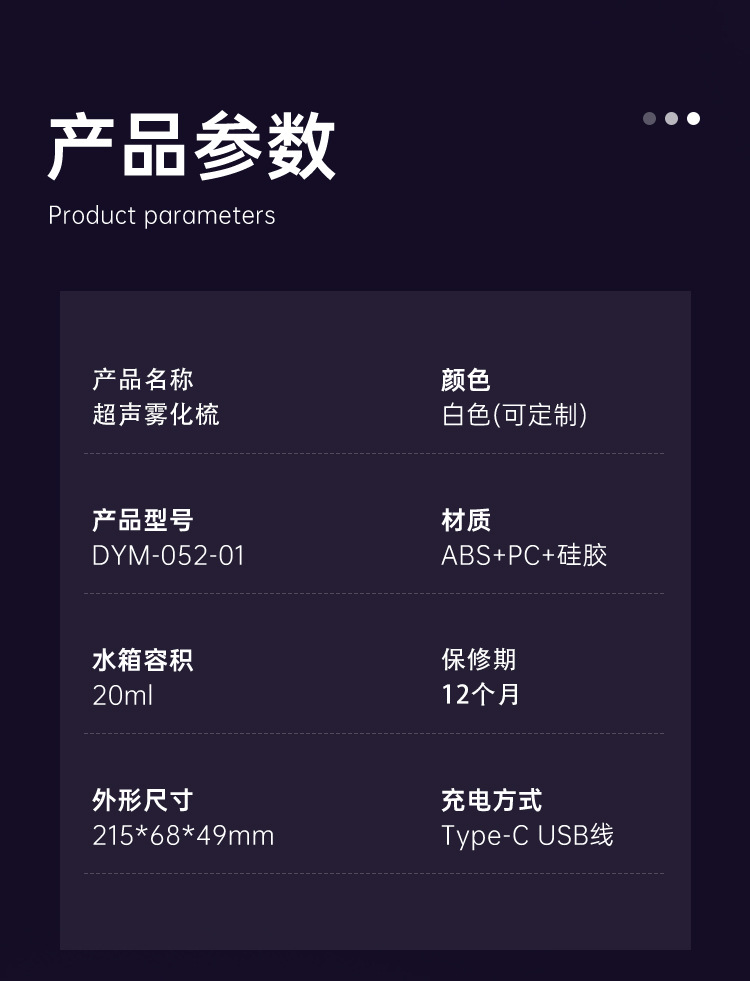Select the 颜色 label

[466, 380]
